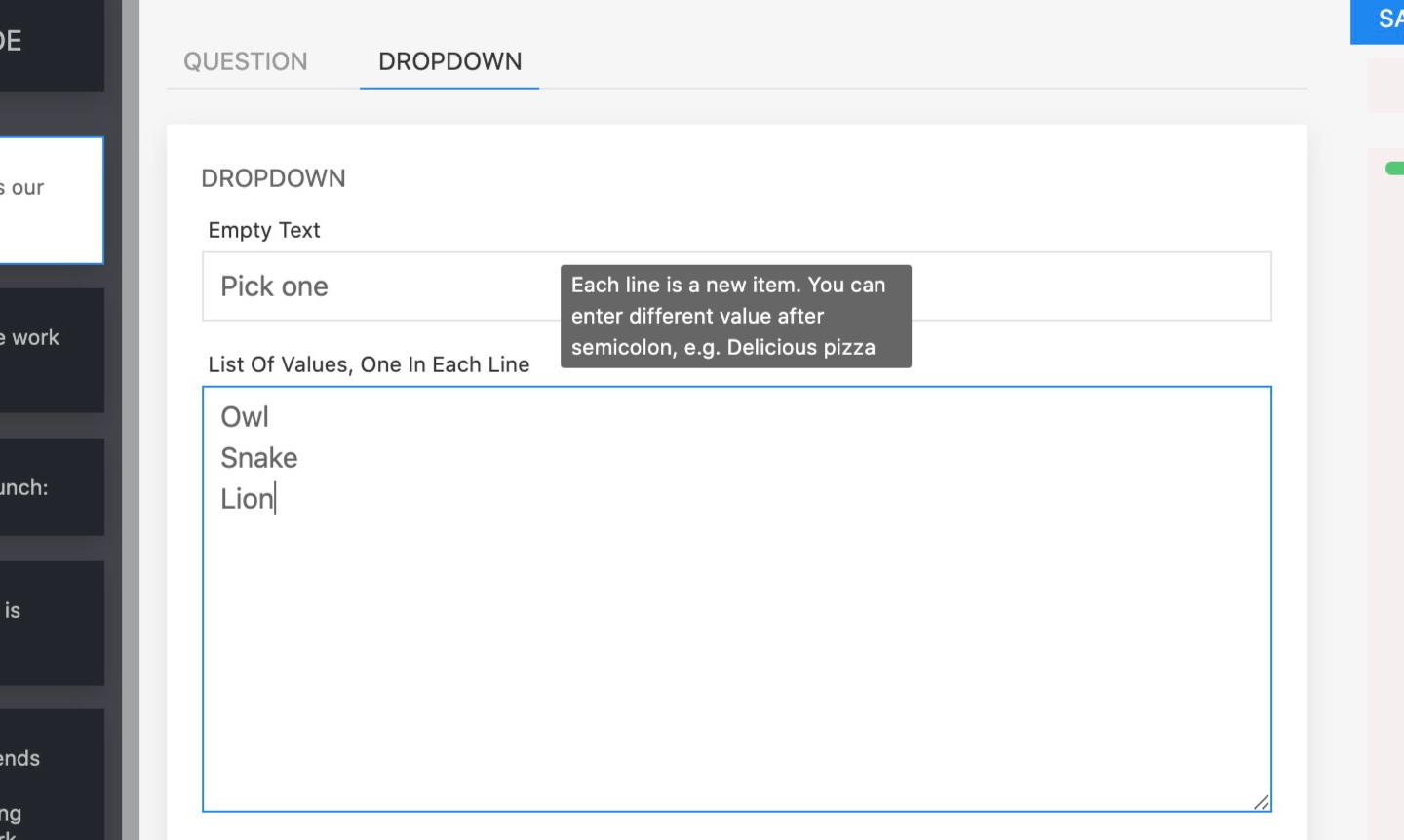Place the cursor on the 'Lion' line
This screenshot has height=840, width=1404.
pos(248,499)
